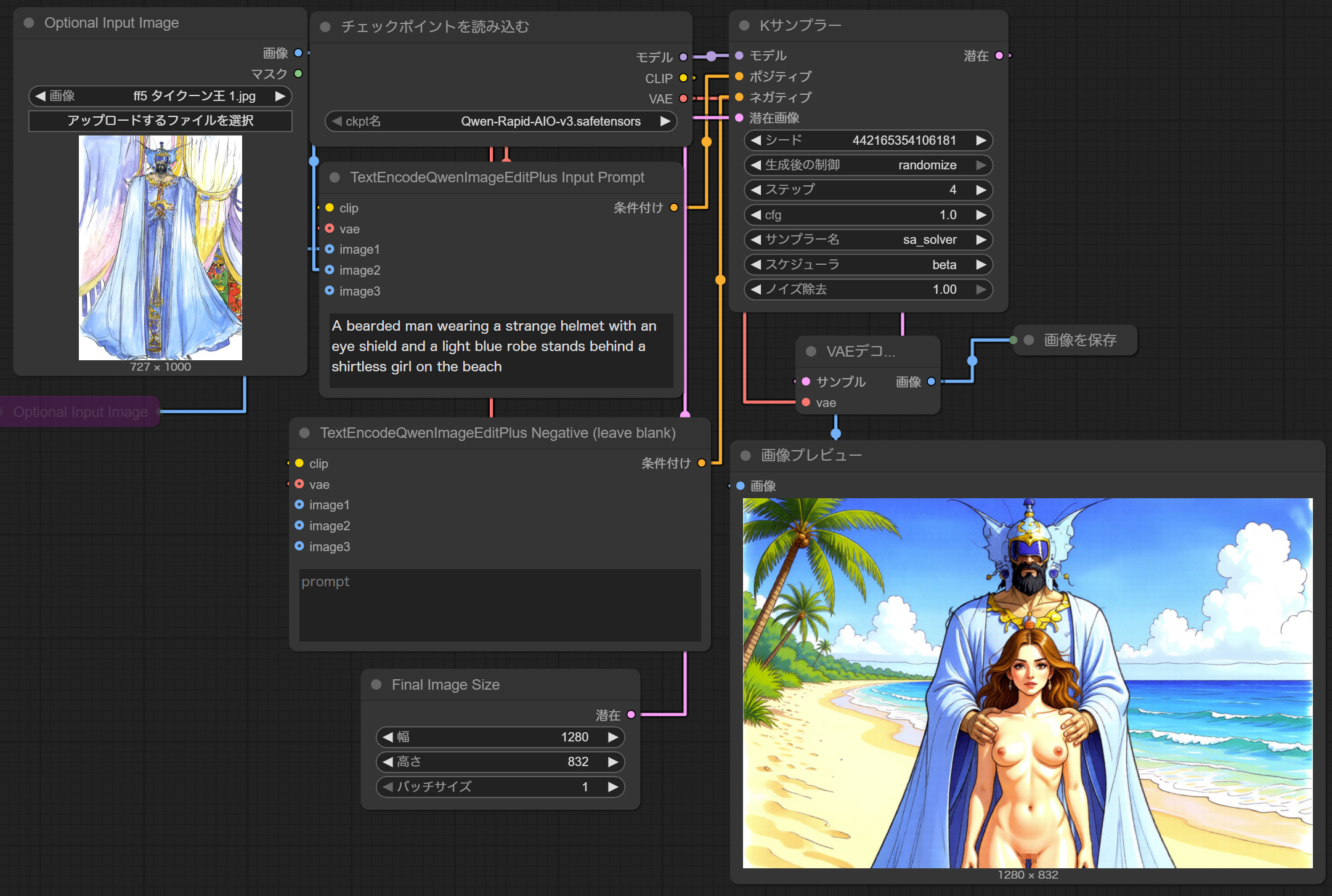This screenshot has width=1332, height=896.
Task: Click the empty negative prompt text field
Action: click(500, 605)
